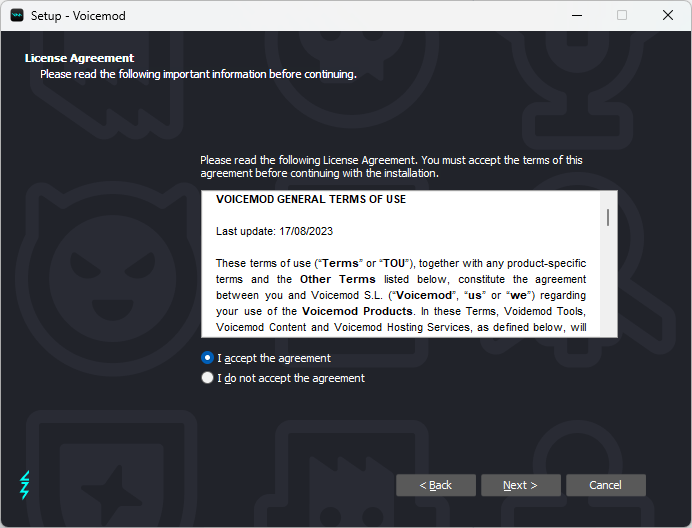Click the Next > button
692x528 pixels.
click(521, 485)
